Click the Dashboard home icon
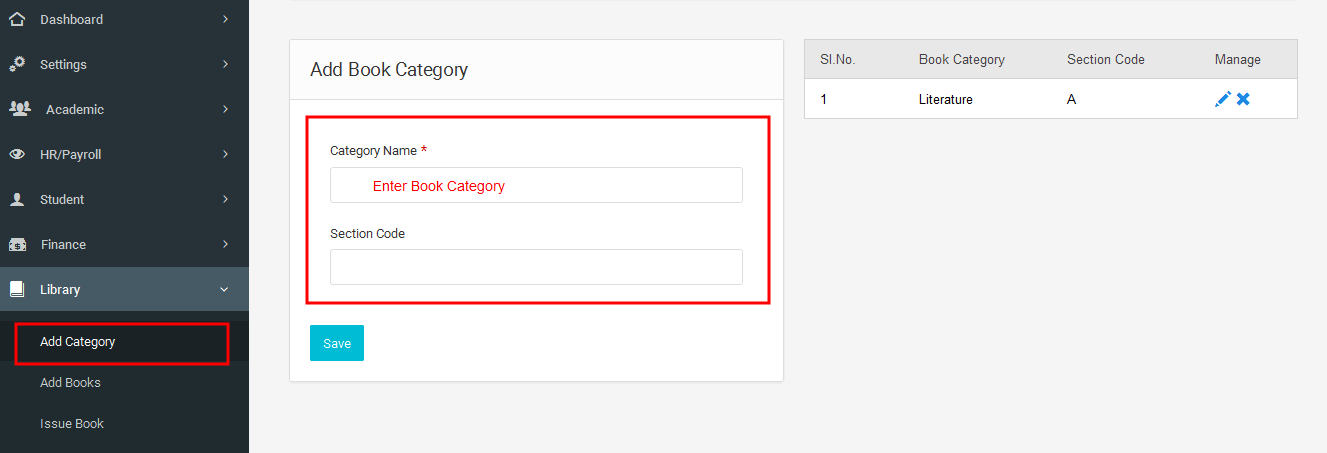The width and height of the screenshot is (1327, 453). pos(17,19)
